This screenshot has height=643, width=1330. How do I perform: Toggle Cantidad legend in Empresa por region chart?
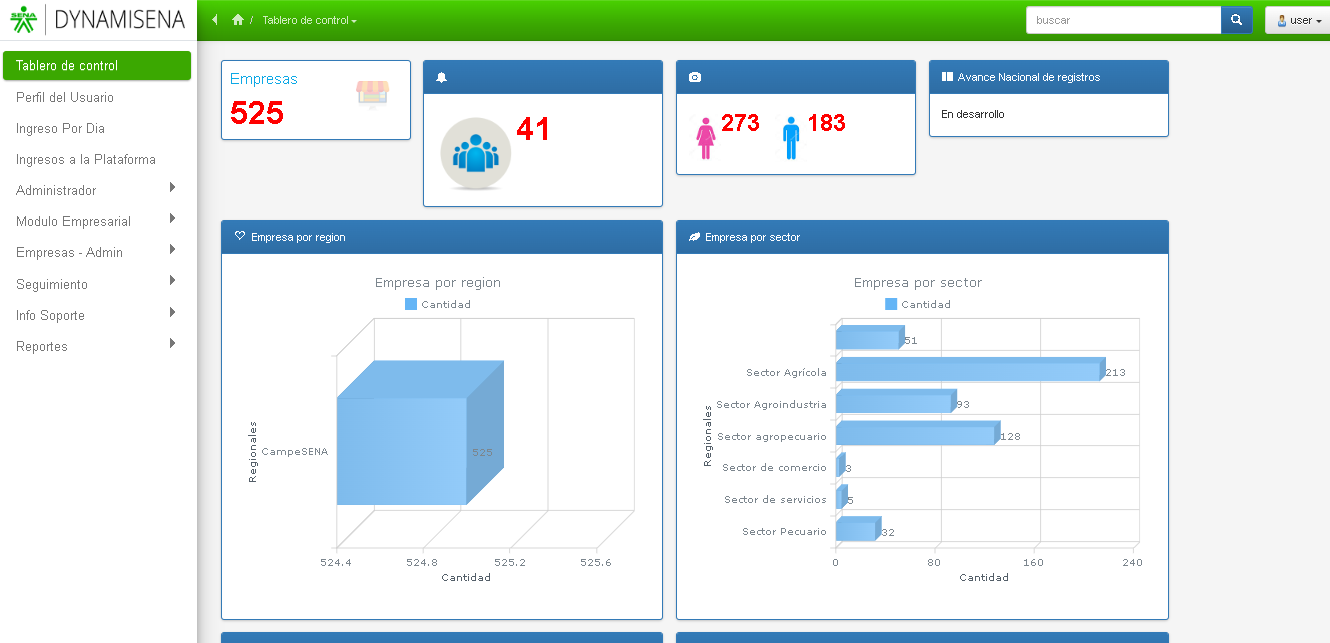click(x=438, y=305)
